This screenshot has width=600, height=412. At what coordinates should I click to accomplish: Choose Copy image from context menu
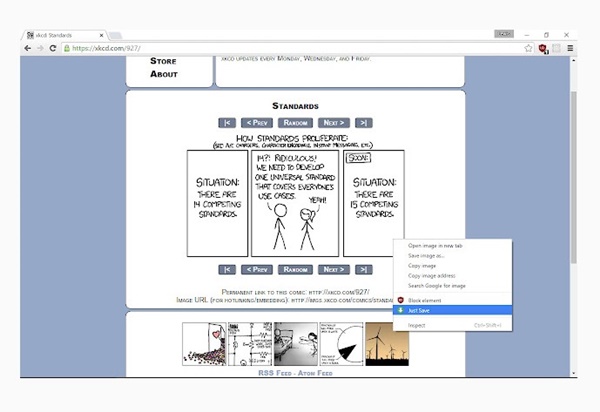point(452,265)
